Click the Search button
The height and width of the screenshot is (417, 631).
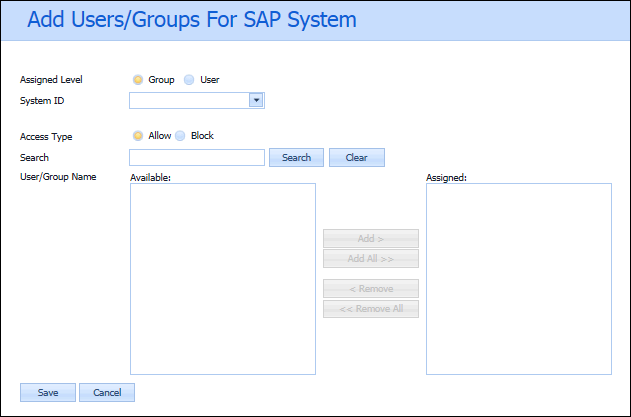tap(296, 157)
